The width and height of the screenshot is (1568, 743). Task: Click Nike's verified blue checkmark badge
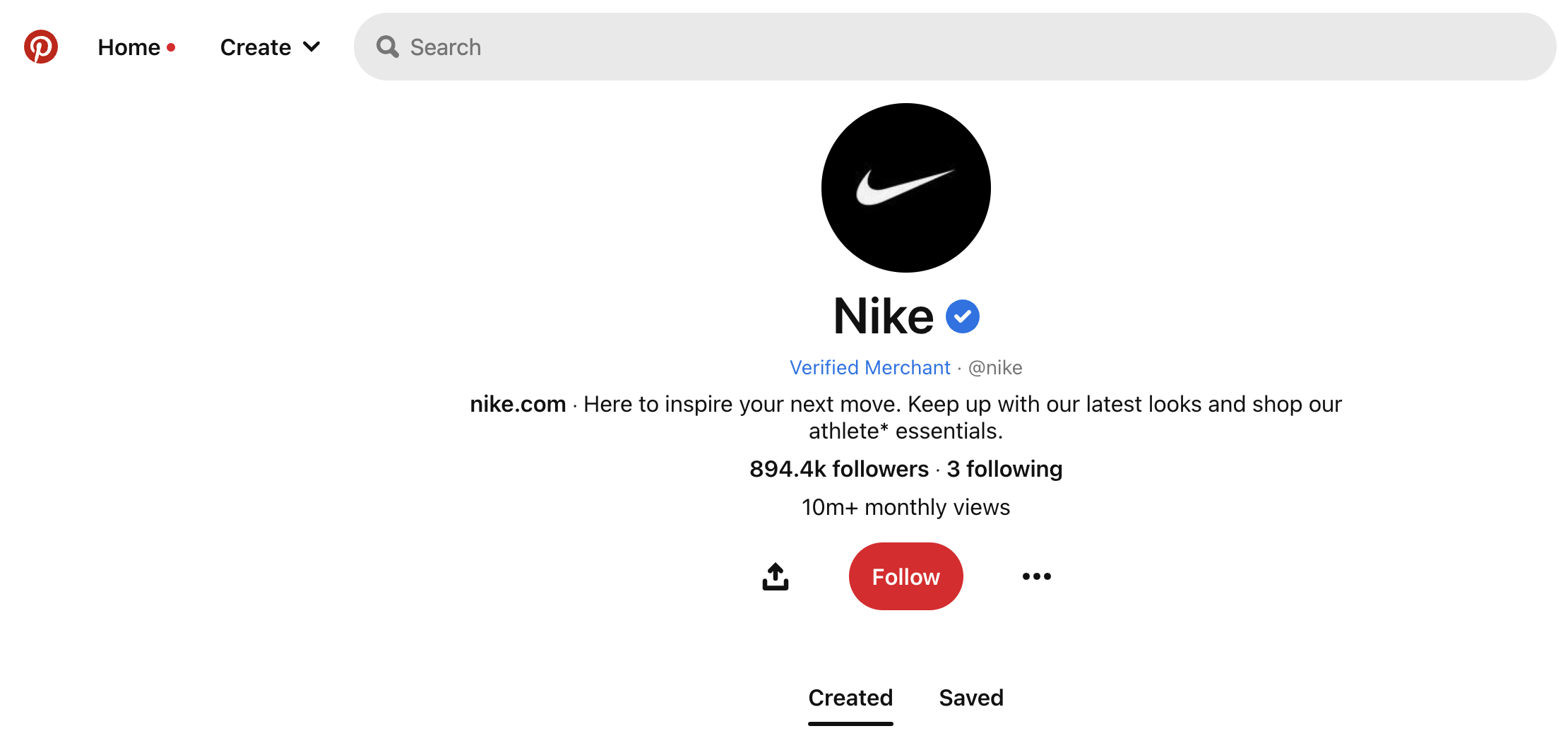pos(963,316)
